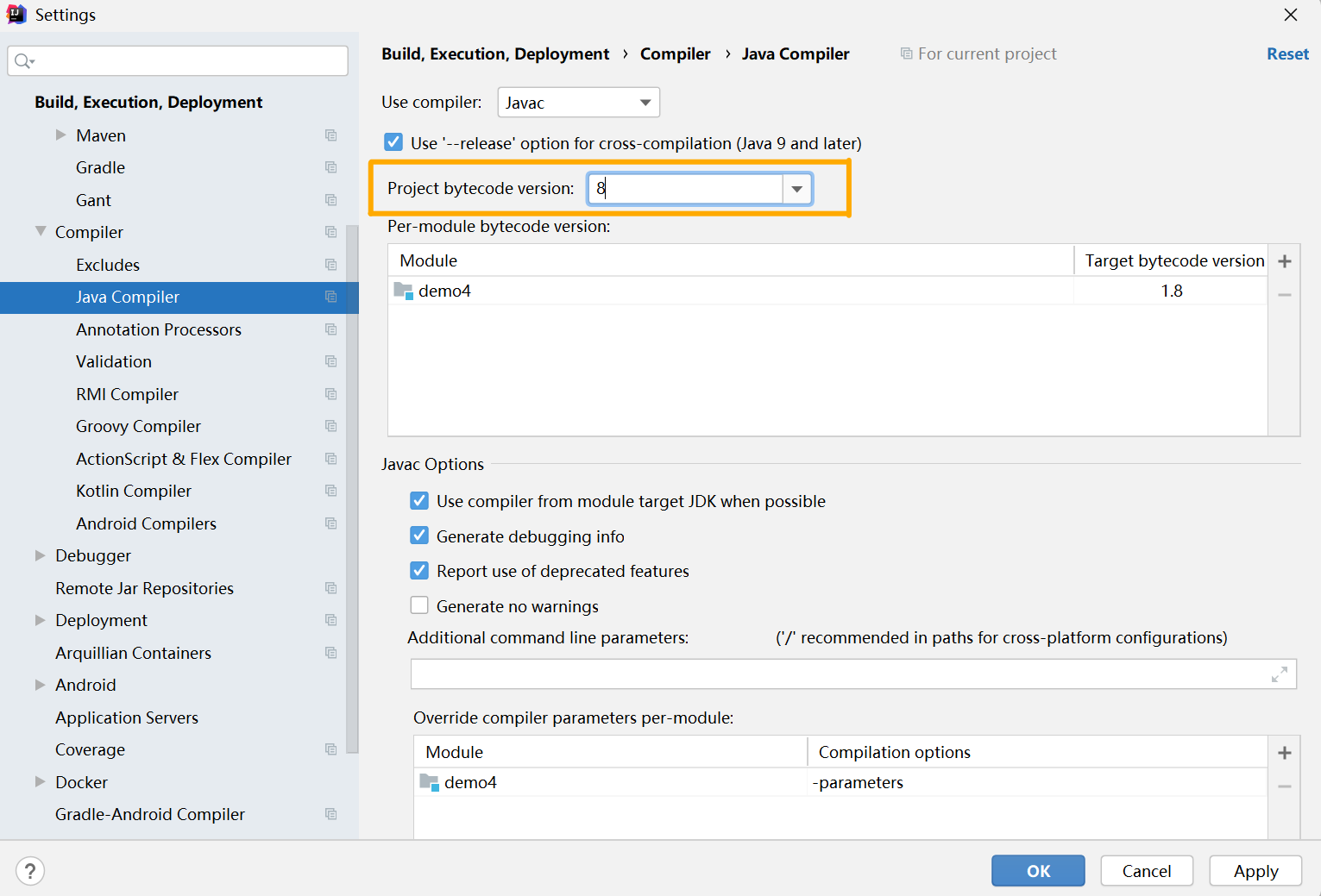The image size is (1321, 896).
Task: Enable the Generate no warnings checkbox
Action: pos(419,605)
